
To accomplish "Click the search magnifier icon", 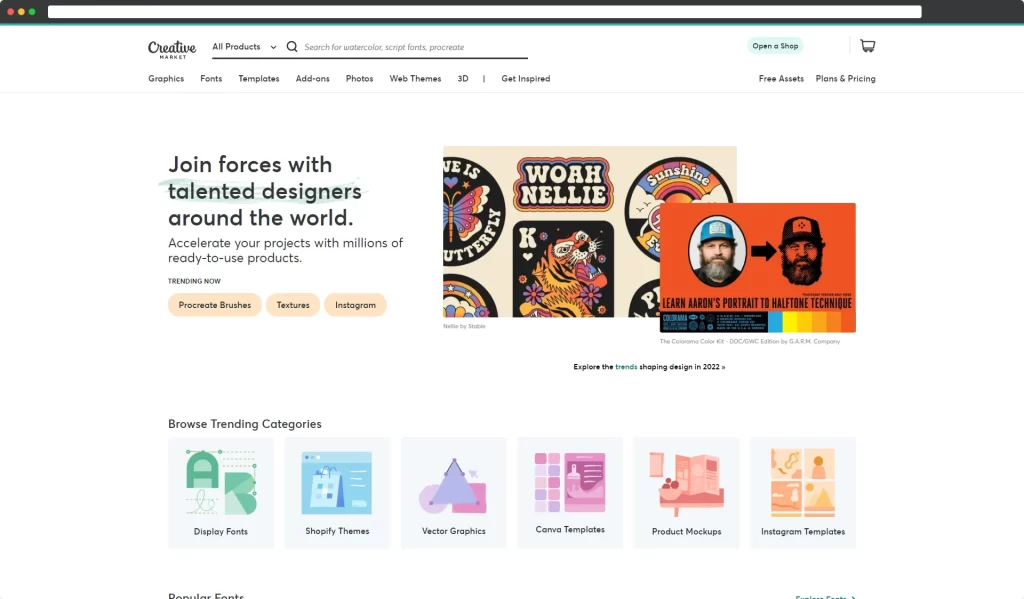I will 292,46.
